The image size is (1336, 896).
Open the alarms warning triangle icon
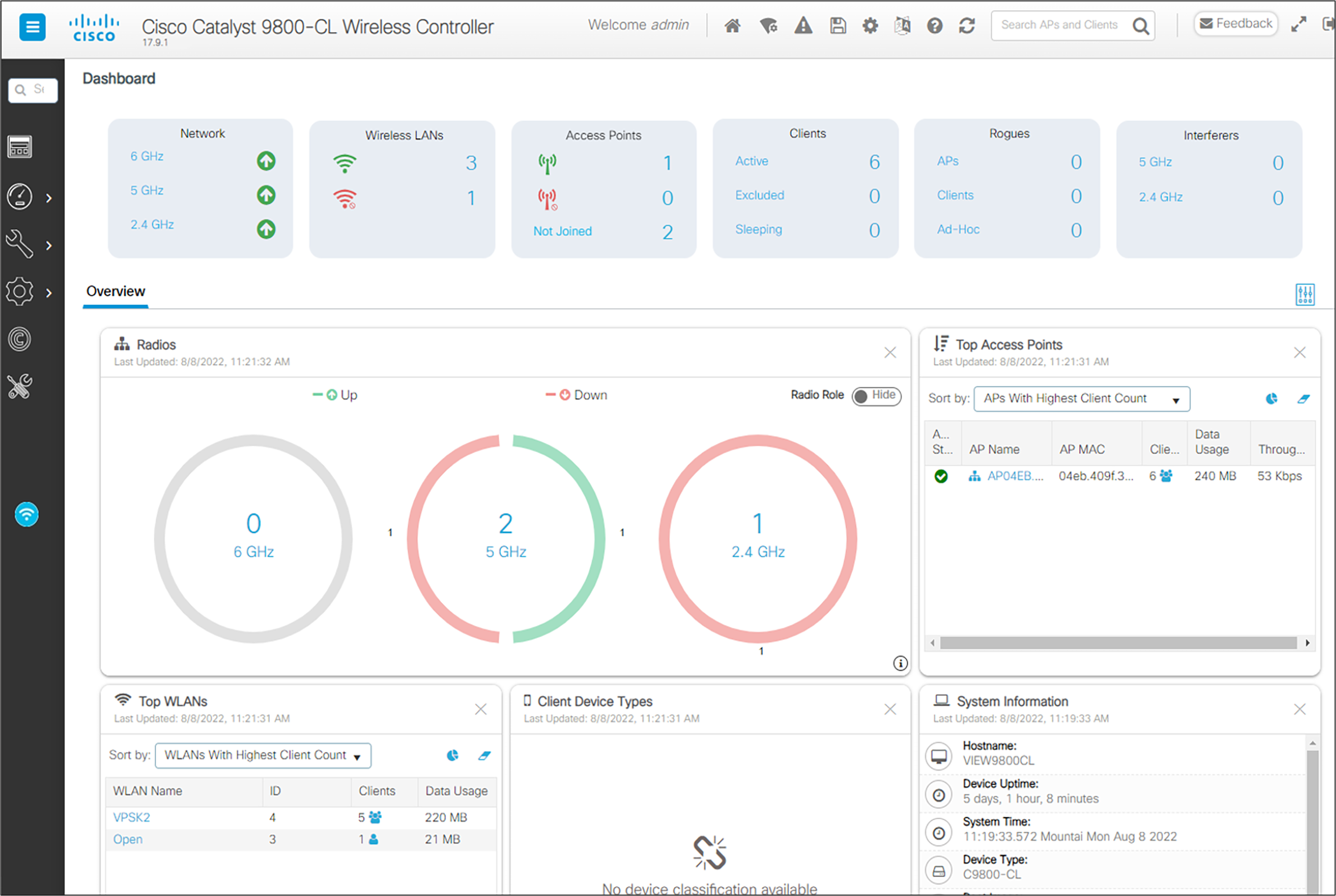pos(803,26)
